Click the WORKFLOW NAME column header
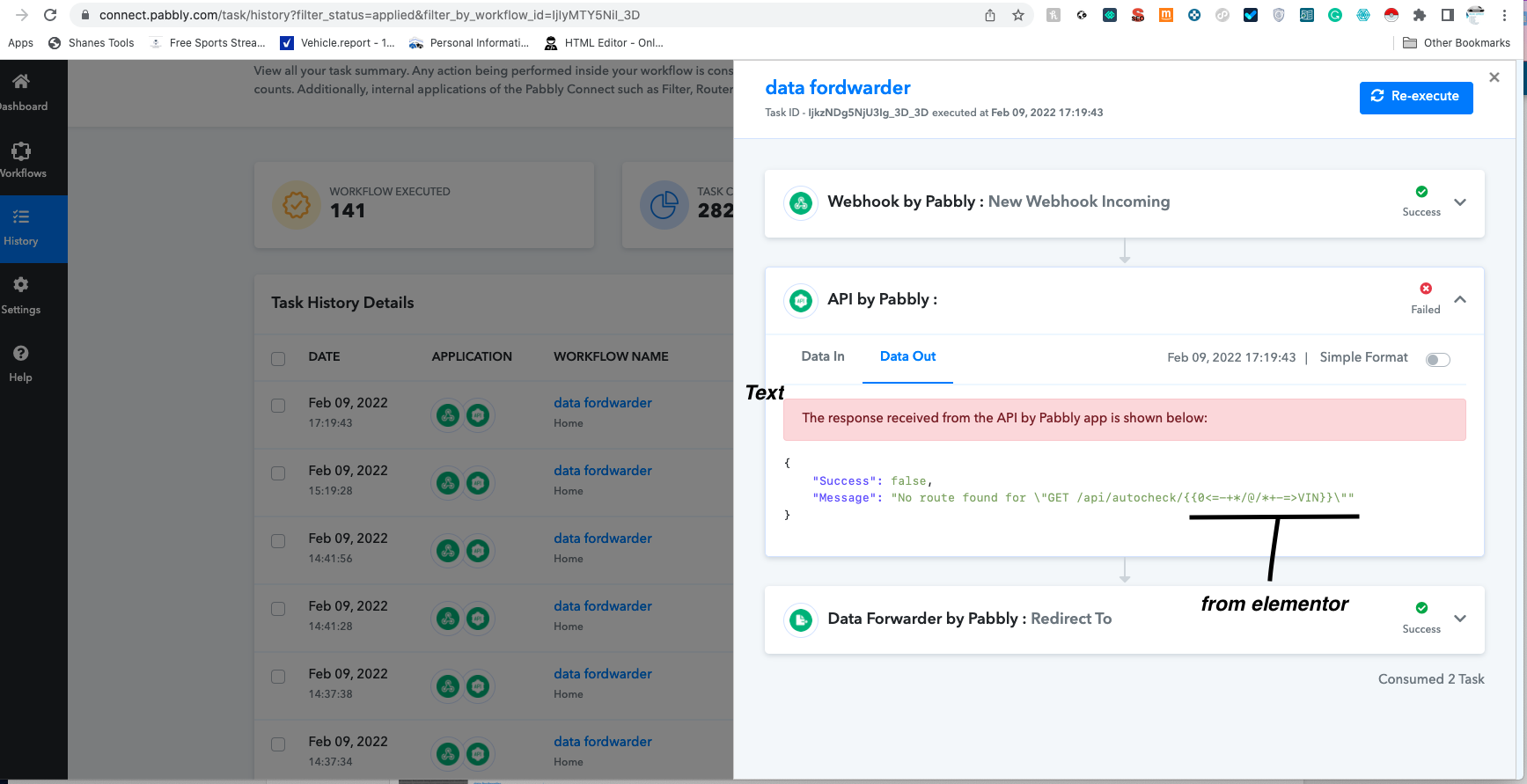 (x=611, y=357)
